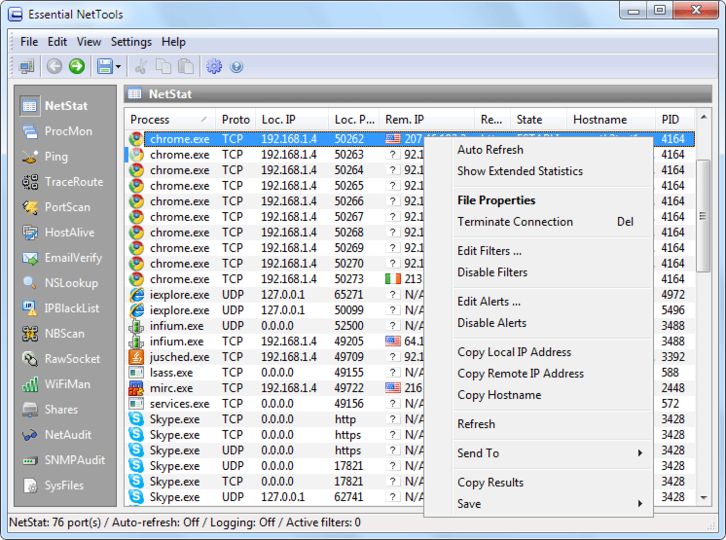
Task: Launch the NSLookup tool
Action: click(60, 283)
